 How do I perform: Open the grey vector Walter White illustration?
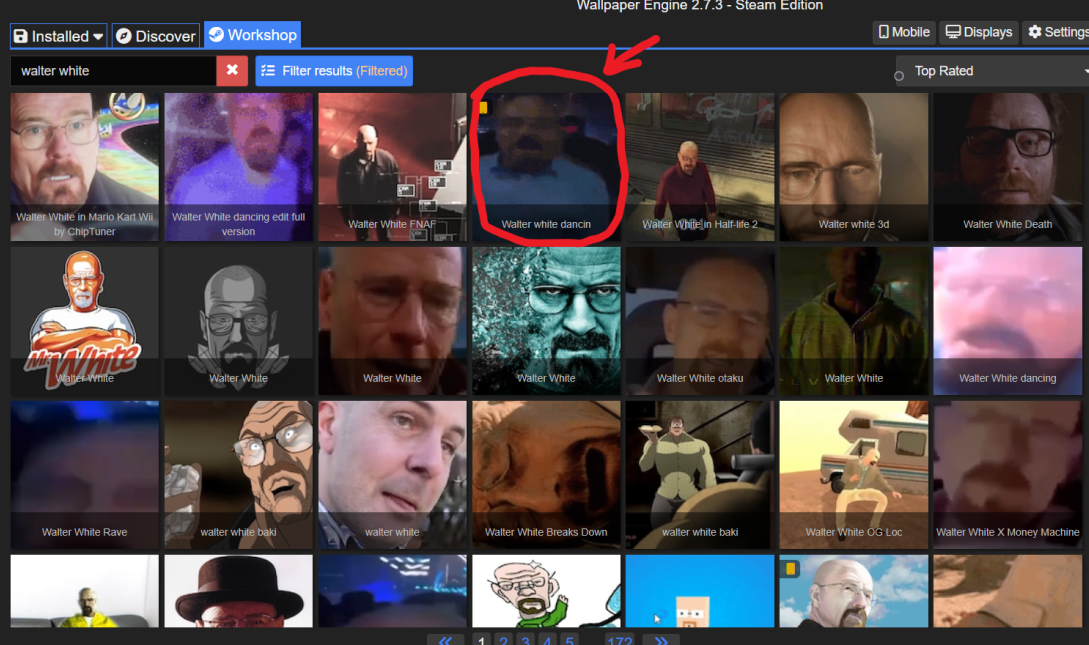coord(238,321)
